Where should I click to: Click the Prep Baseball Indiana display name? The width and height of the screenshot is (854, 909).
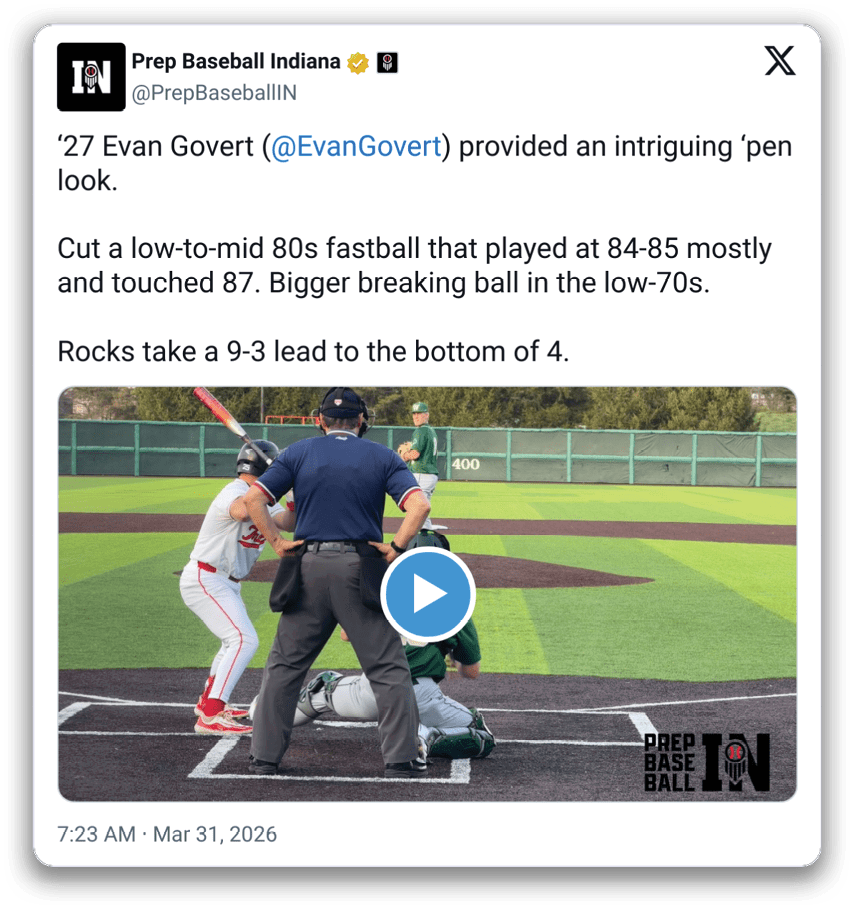coord(236,61)
